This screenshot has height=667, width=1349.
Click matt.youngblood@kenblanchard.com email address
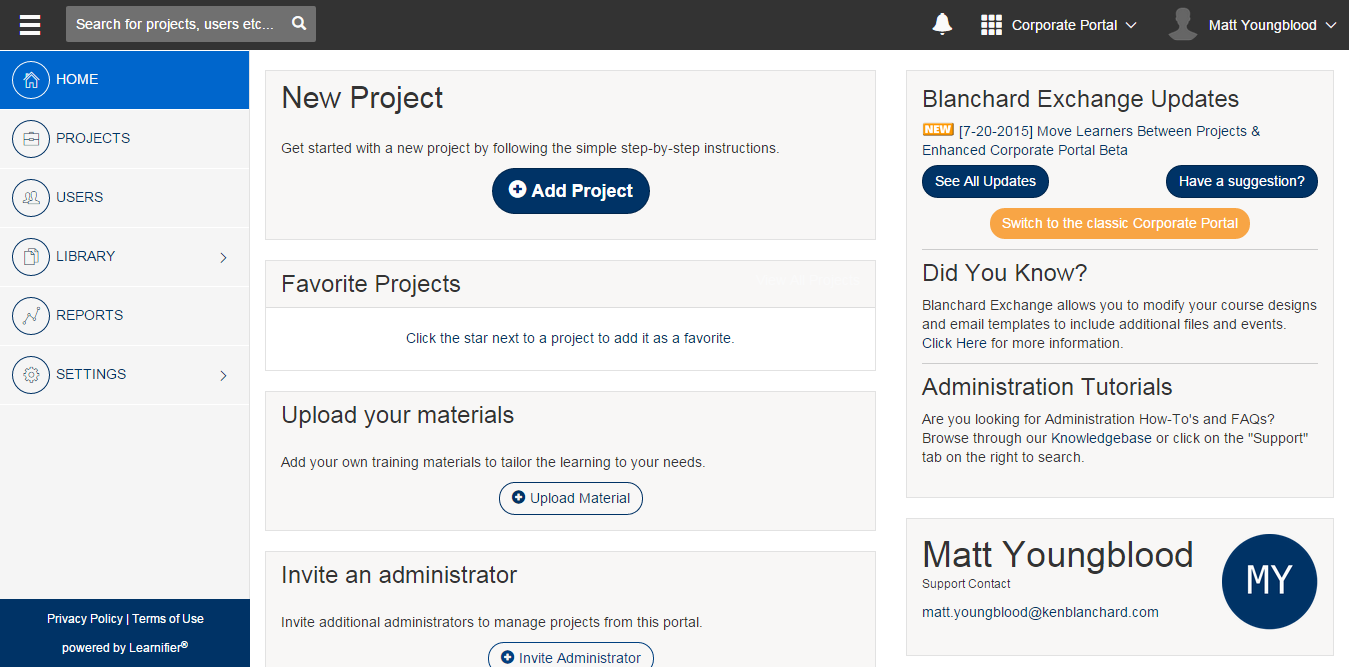pyautogui.click(x=1040, y=612)
